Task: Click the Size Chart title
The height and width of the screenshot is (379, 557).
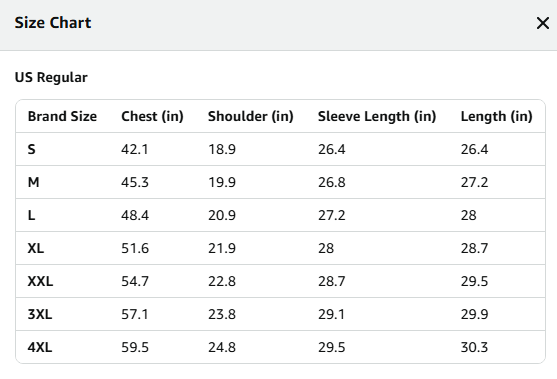Action: tap(53, 23)
